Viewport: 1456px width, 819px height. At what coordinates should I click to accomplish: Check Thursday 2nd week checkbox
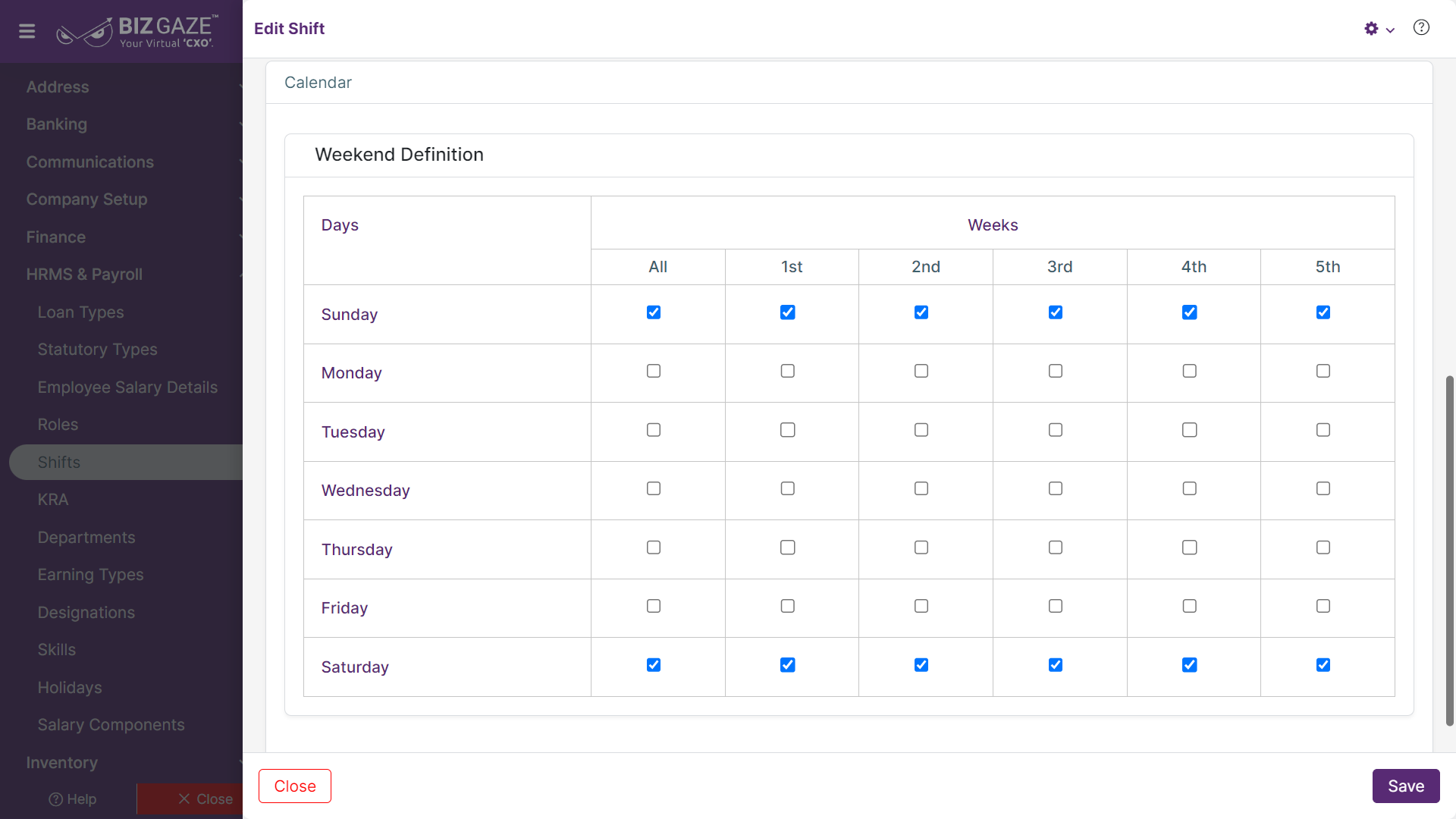[x=921, y=548]
